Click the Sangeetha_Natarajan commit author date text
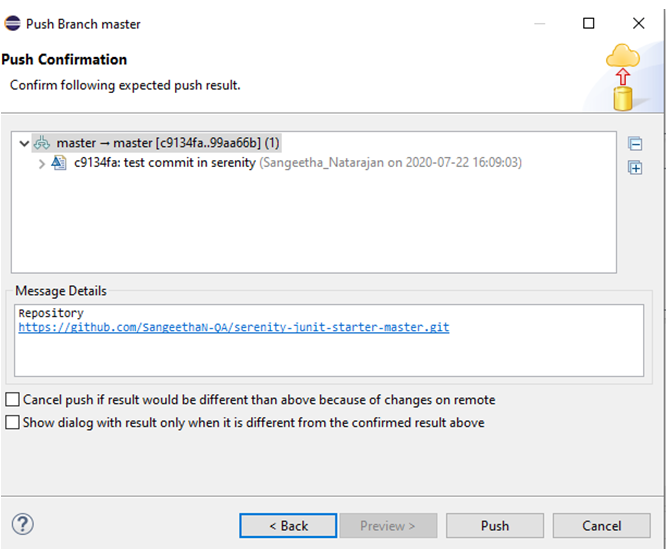670x554 pixels. tap(391, 163)
